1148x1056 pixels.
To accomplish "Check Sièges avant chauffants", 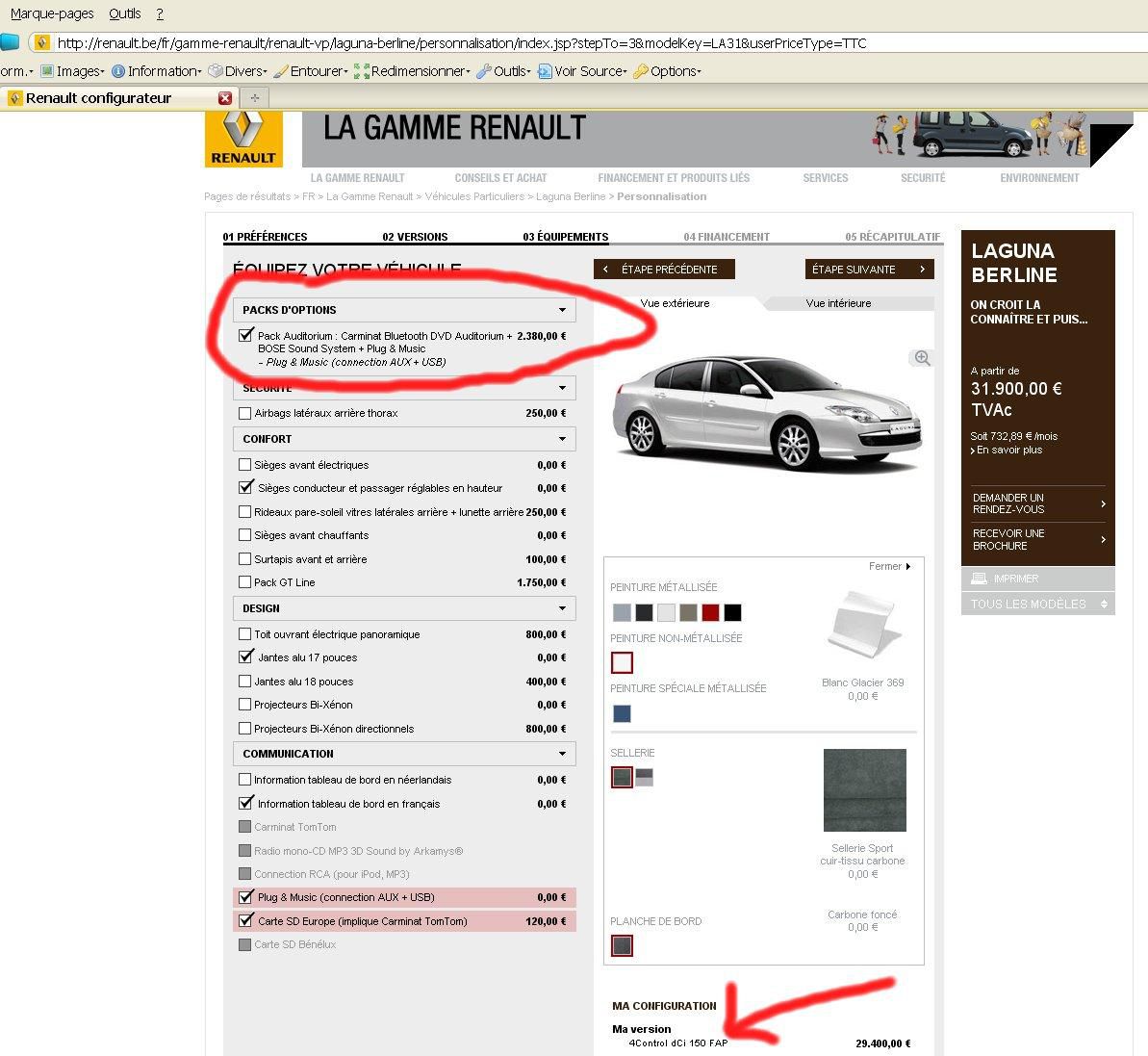I will point(245,535).
